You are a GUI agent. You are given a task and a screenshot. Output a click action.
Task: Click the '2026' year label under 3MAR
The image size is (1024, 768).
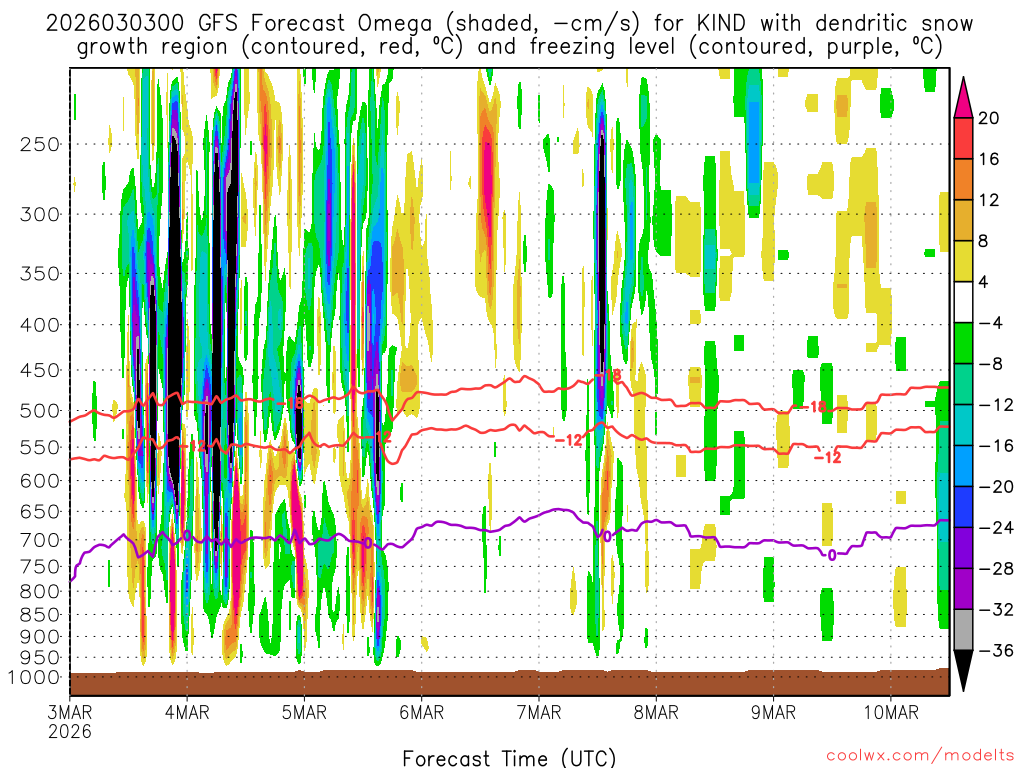[70, 731]
